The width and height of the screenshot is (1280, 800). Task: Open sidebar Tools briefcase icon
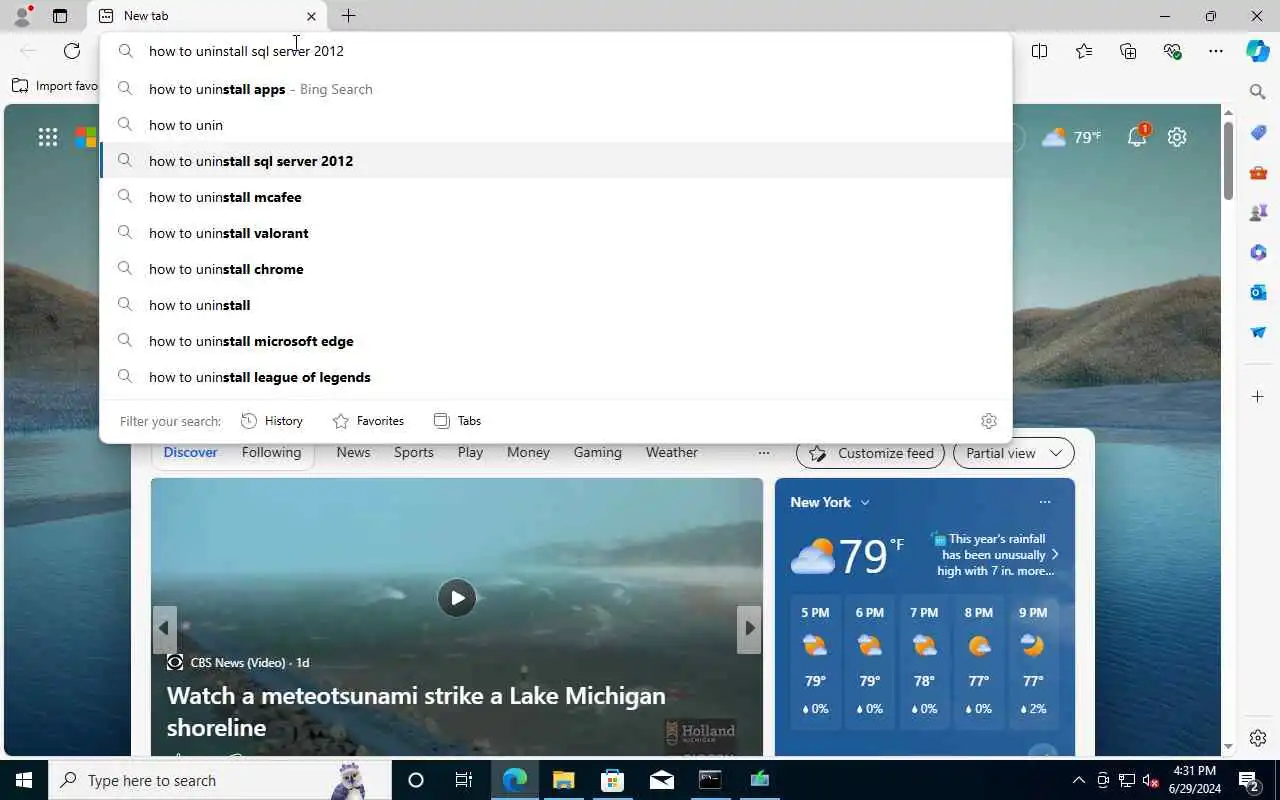(1258, 172)
